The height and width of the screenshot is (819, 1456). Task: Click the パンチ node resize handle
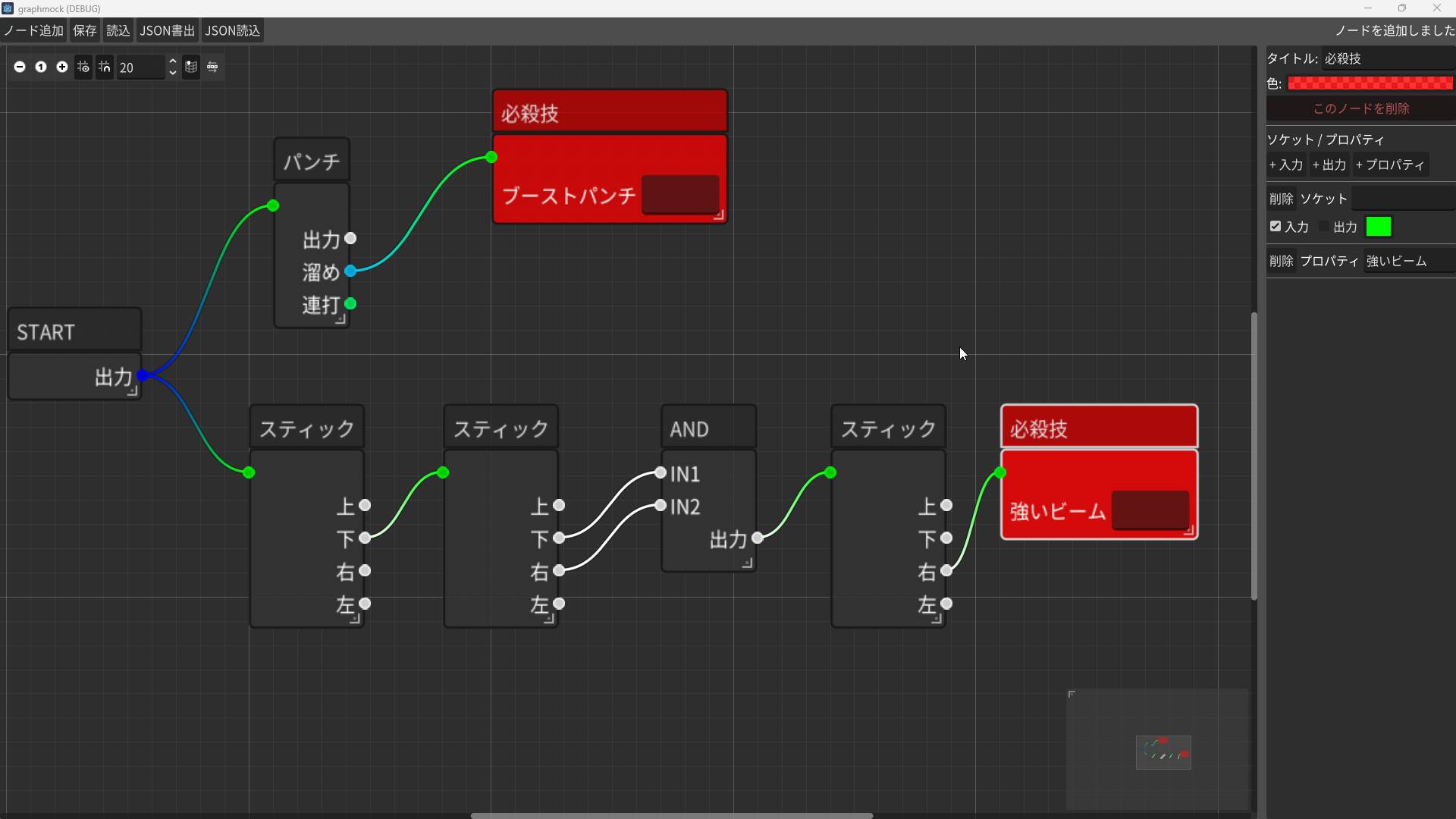(x=340, y=319)
